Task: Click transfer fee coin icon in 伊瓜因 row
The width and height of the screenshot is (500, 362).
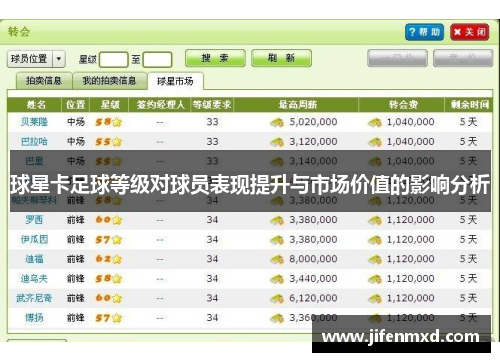Action: [375, 240]
